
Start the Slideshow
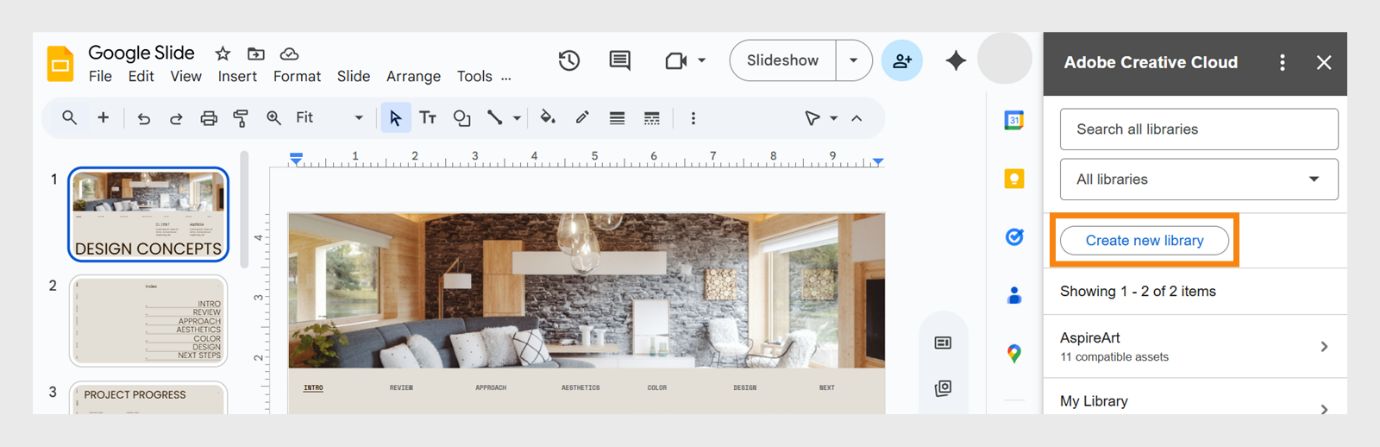783,61
